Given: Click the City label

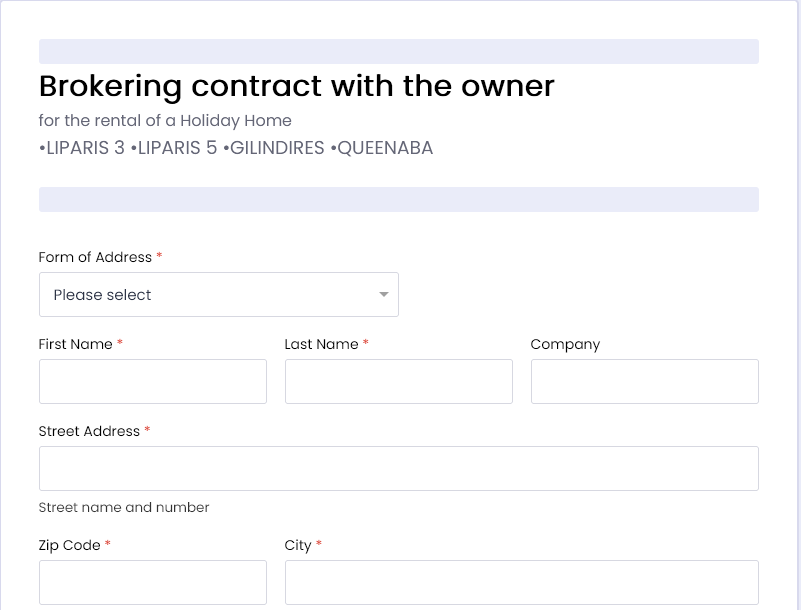Looking at the screenshot, I should coord(298,545).
